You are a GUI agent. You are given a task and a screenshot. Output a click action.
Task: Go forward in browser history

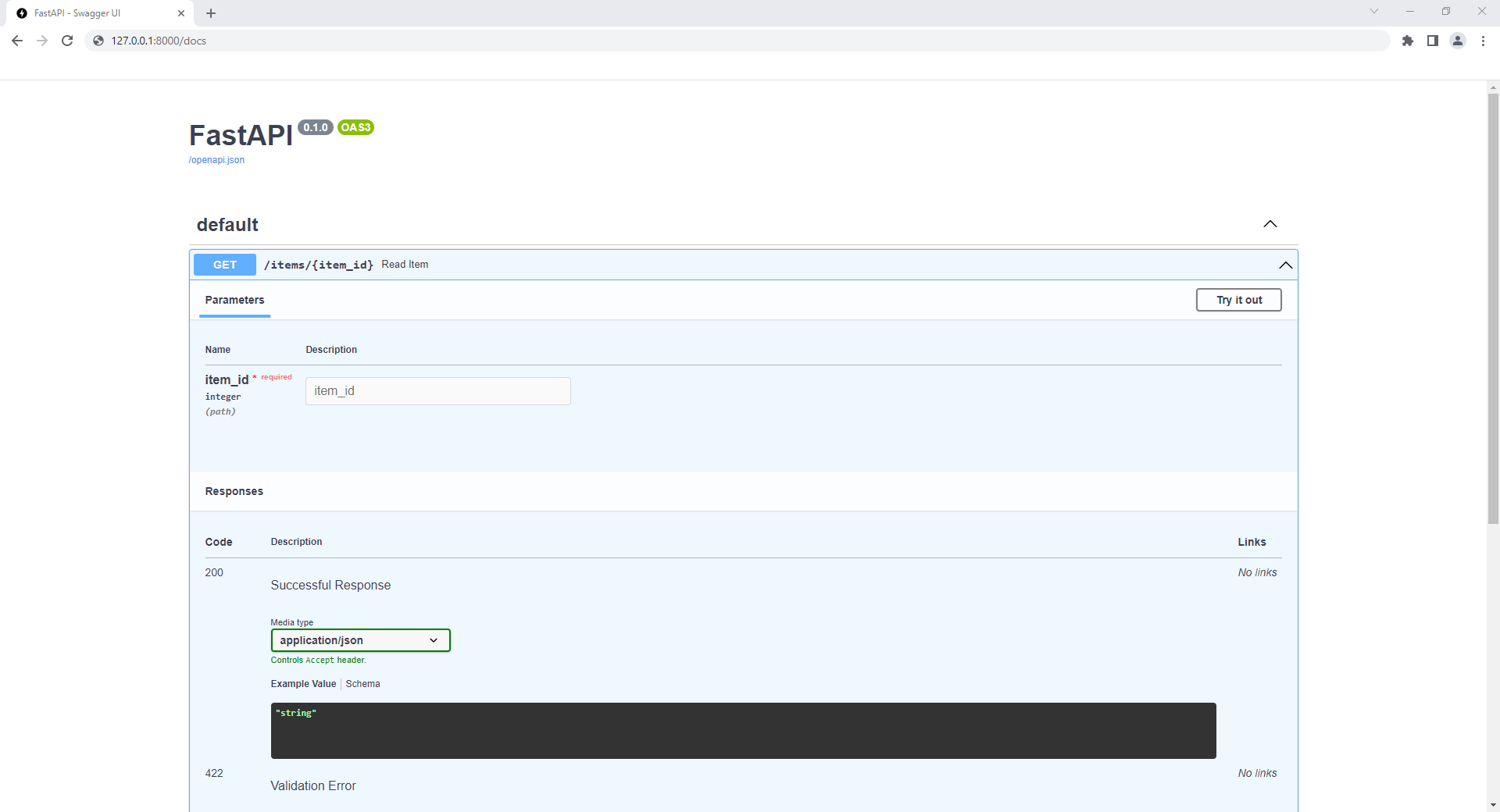coord(42,41)
